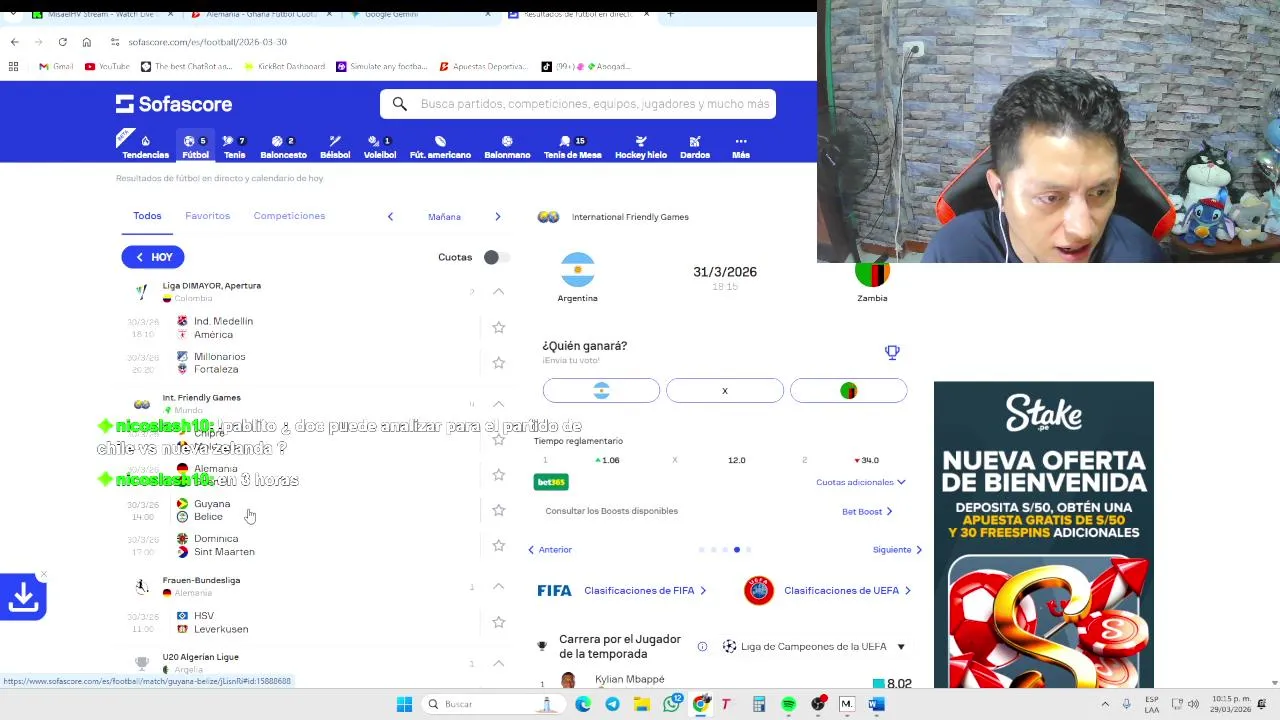Viewport: 1280px width, 720px height.
Task: Collapse the U20 Algerian Ligue section
Action: [x=498, y=663]
